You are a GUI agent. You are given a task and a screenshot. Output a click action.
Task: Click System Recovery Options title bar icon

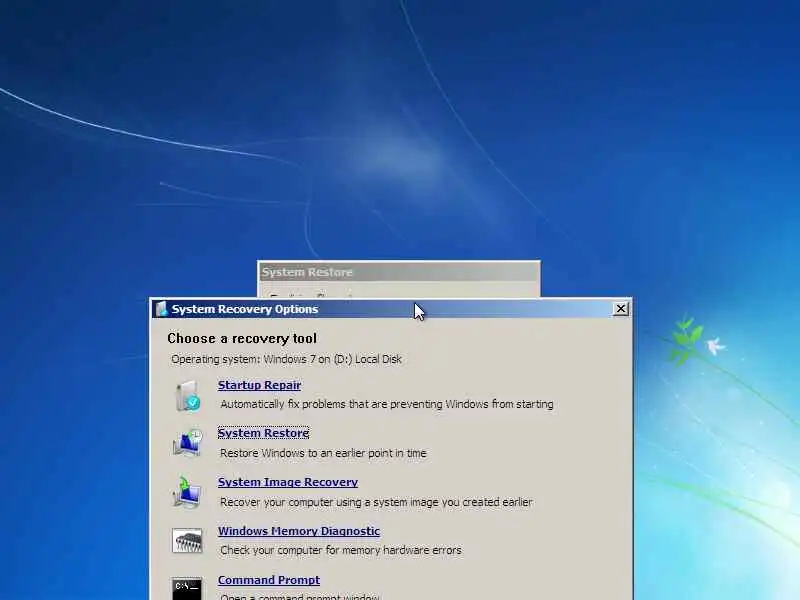pyautogui.click(x=162, y=309)
